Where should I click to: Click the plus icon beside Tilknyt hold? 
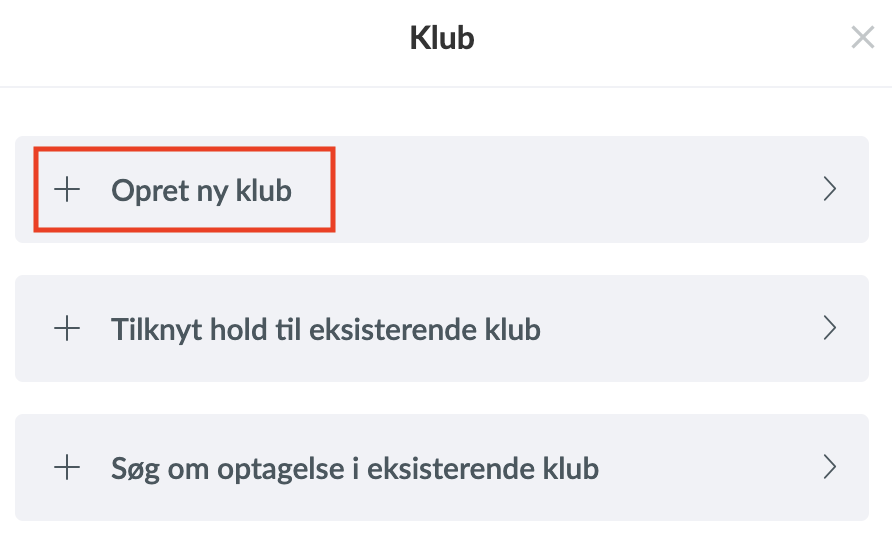[x=67, y=328]
